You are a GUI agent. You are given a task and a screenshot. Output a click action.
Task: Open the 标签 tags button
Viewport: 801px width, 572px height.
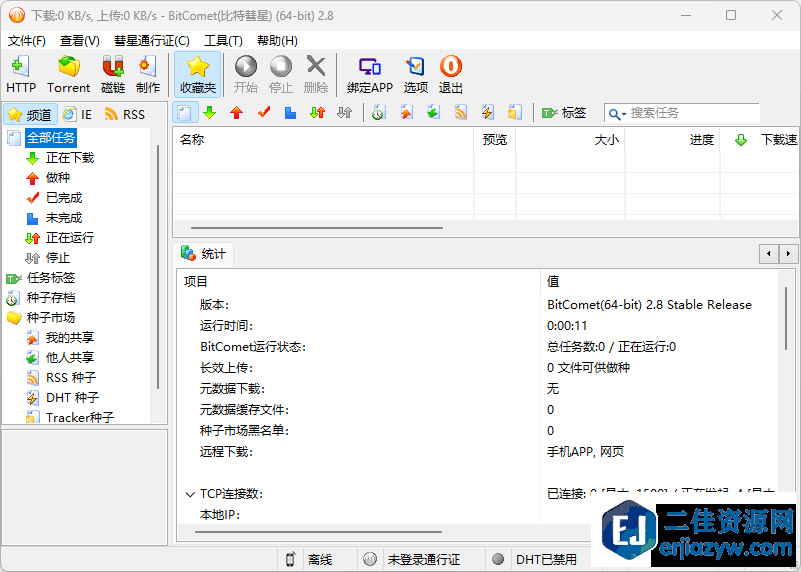tap(563, 113)
